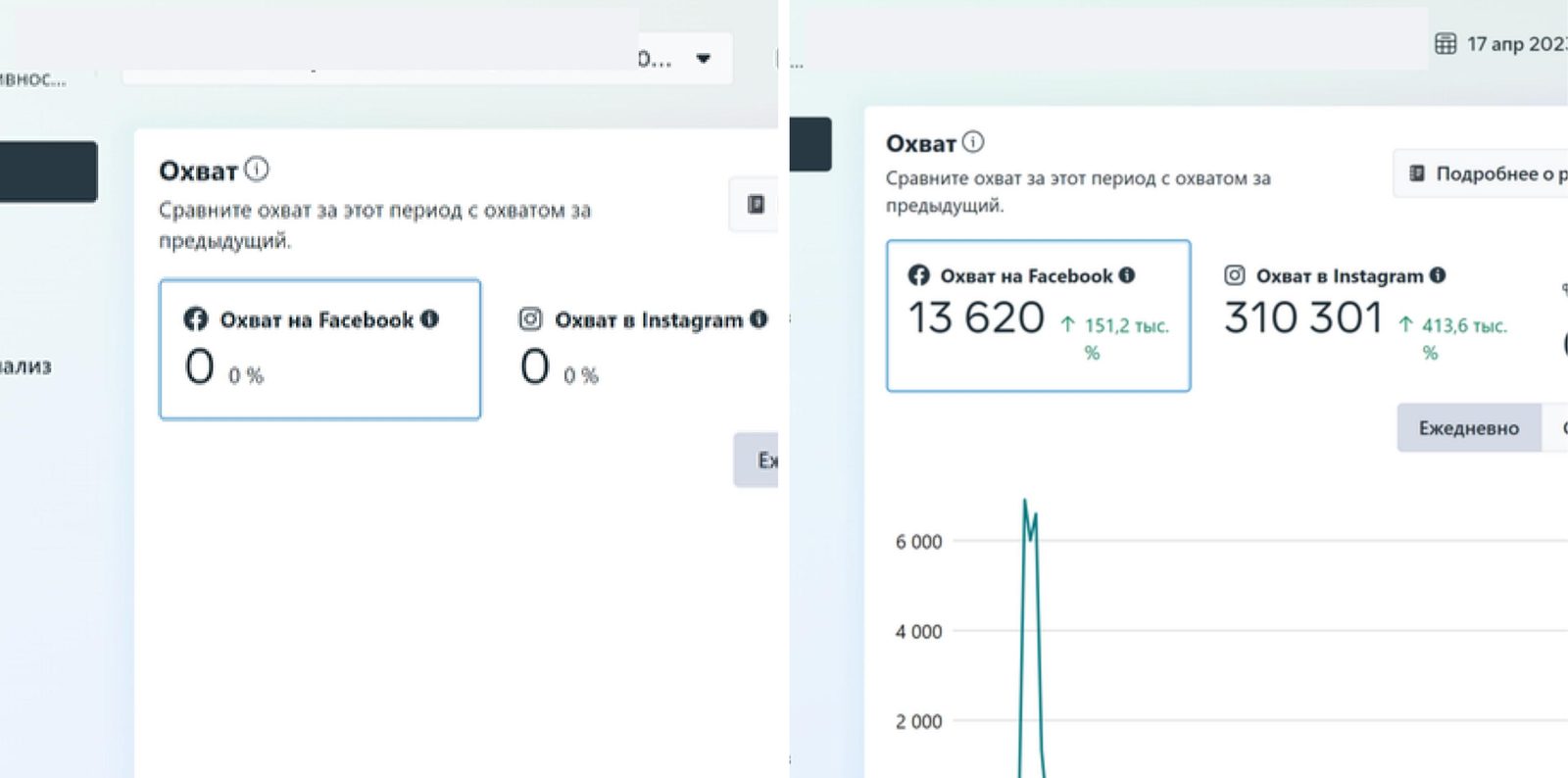This screenshot has width=1568, height=778.
Task: Click the book icon button in left panel
Action: pyautogui.click(x=755, y=204)
